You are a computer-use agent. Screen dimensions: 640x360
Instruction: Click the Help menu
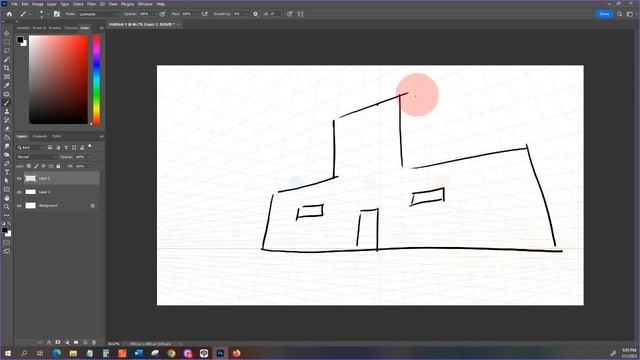coord(161,4)
